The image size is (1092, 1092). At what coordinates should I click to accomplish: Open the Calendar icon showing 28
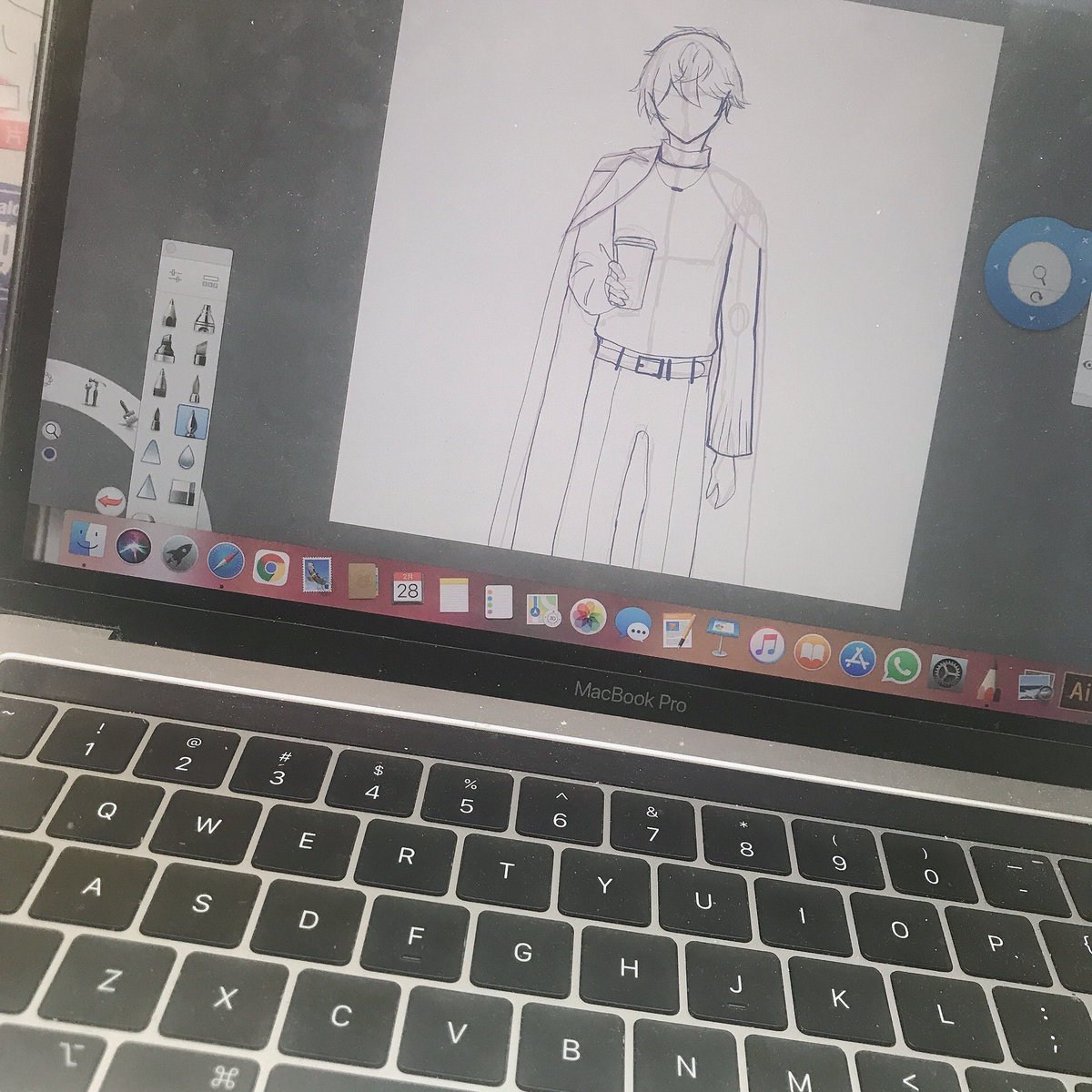pyautogui.click(x=407, y=589)
